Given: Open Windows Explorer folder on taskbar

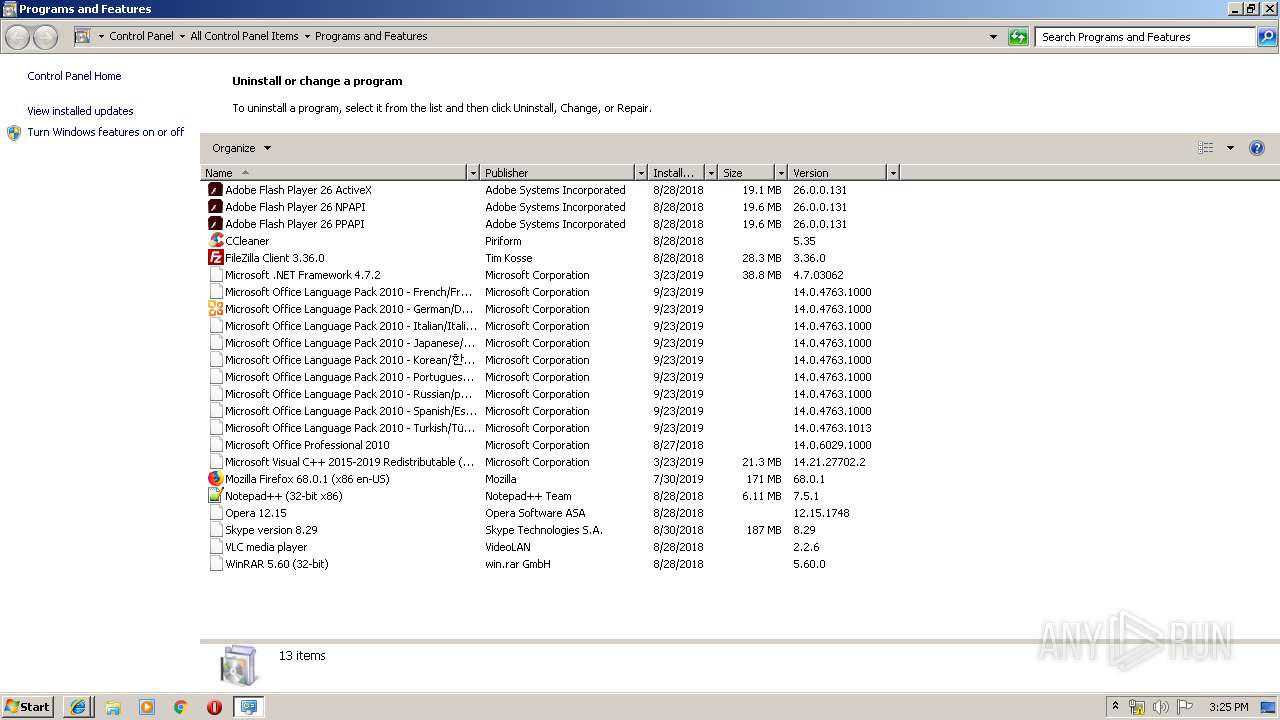Looking at the screenshot, I should coord(113,707).
